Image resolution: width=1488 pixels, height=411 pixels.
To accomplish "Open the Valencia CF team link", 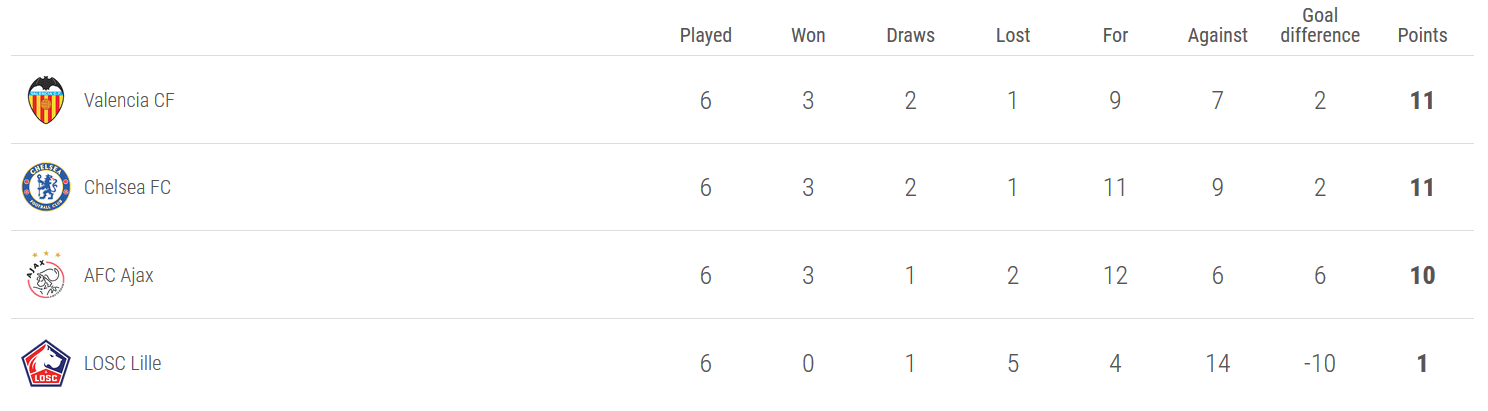I will 129,100.
